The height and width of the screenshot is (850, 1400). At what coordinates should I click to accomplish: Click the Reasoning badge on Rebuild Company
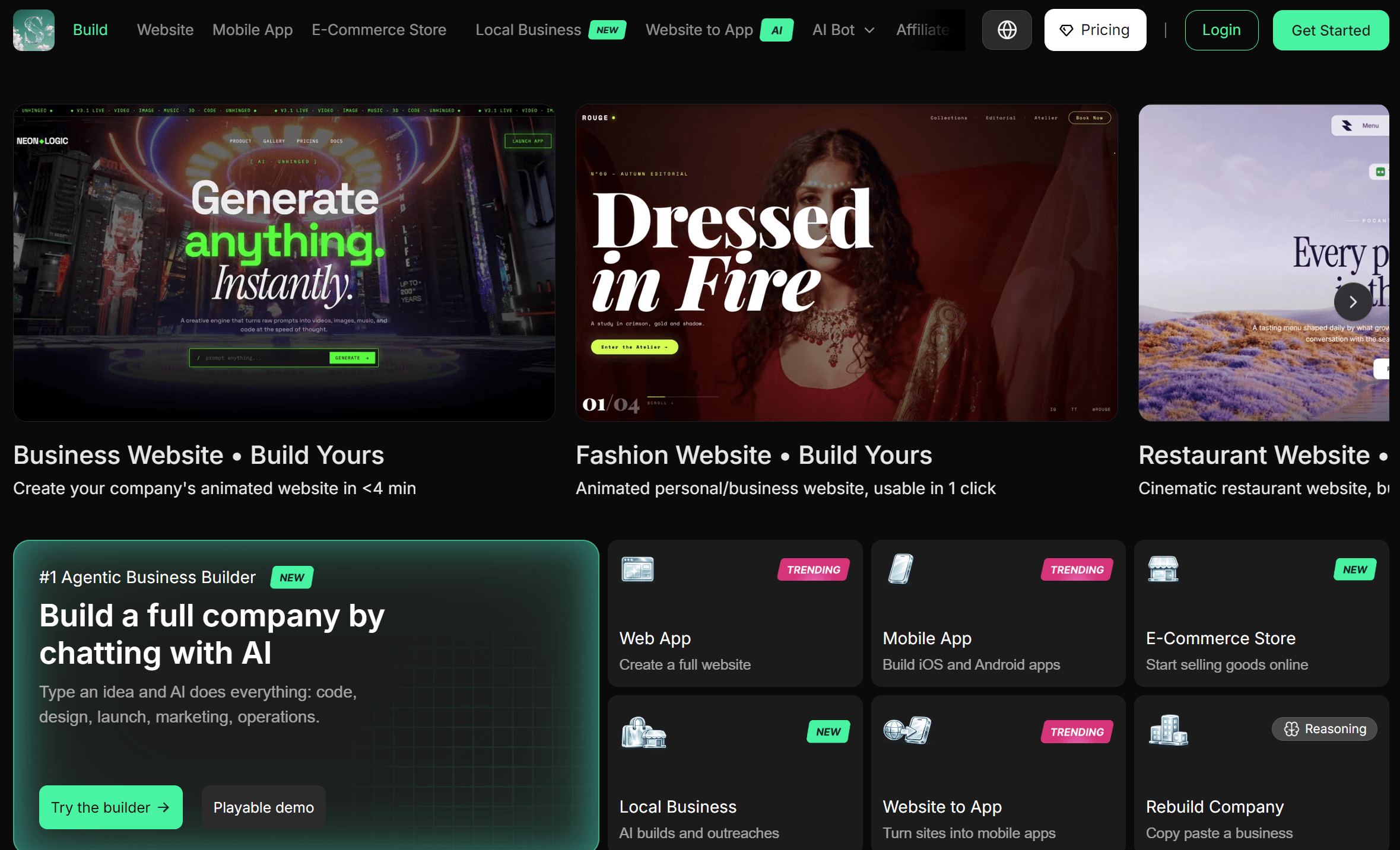pos(1324,729)
